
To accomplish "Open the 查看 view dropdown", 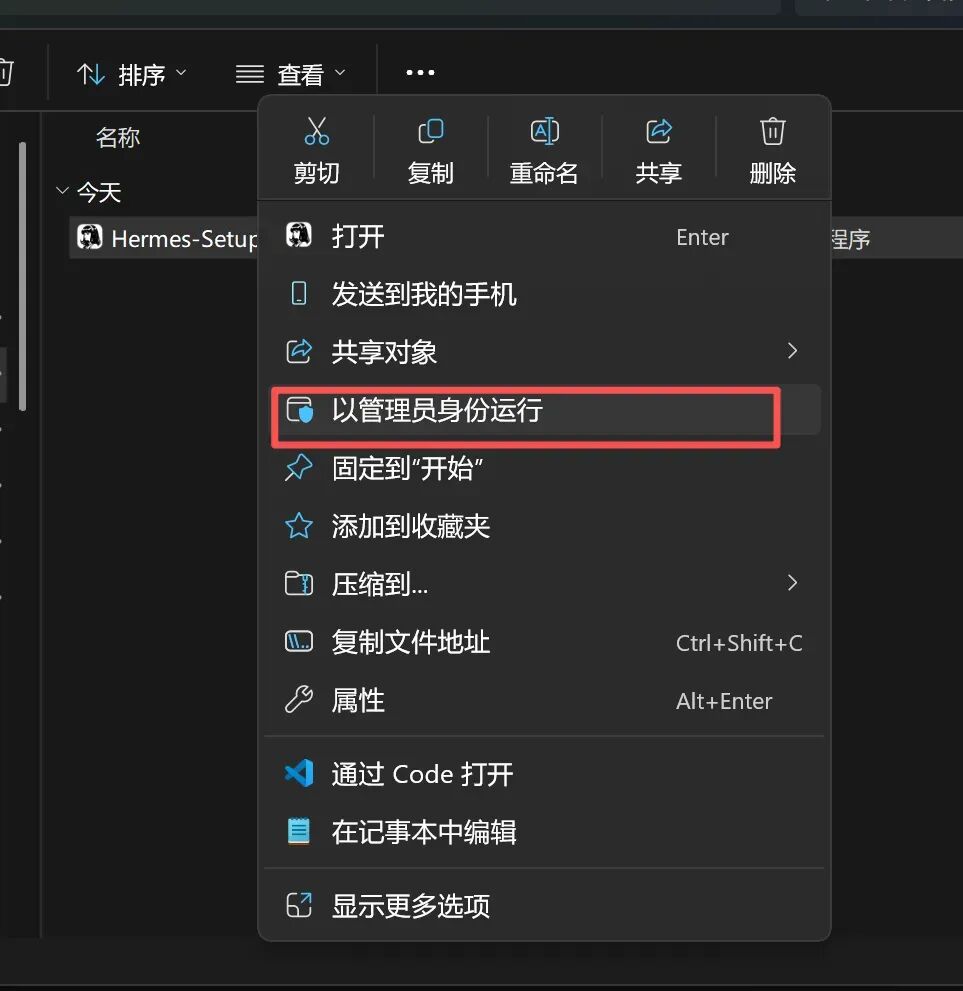I will point(291,75).
